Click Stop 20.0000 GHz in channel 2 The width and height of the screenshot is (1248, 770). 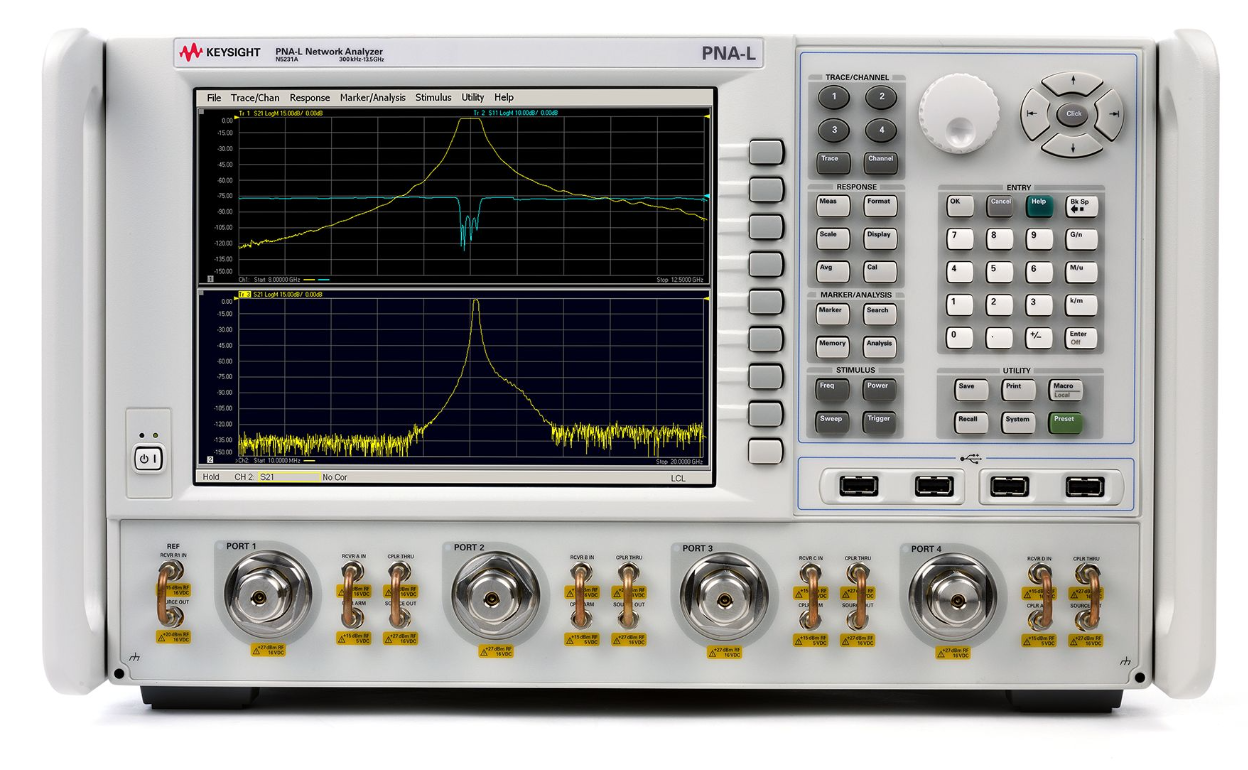tap(680, 462)
